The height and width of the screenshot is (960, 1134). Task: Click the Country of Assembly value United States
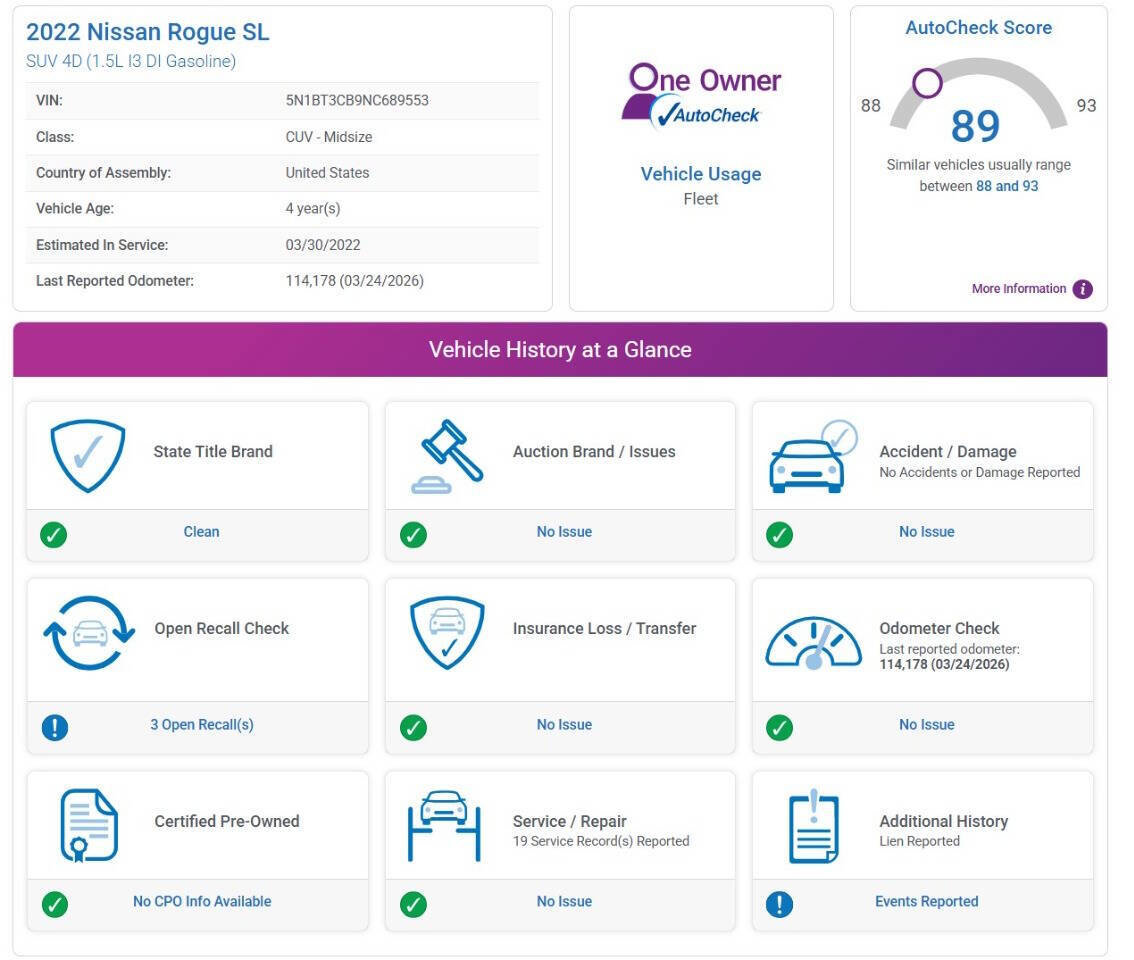pos(327,173)
